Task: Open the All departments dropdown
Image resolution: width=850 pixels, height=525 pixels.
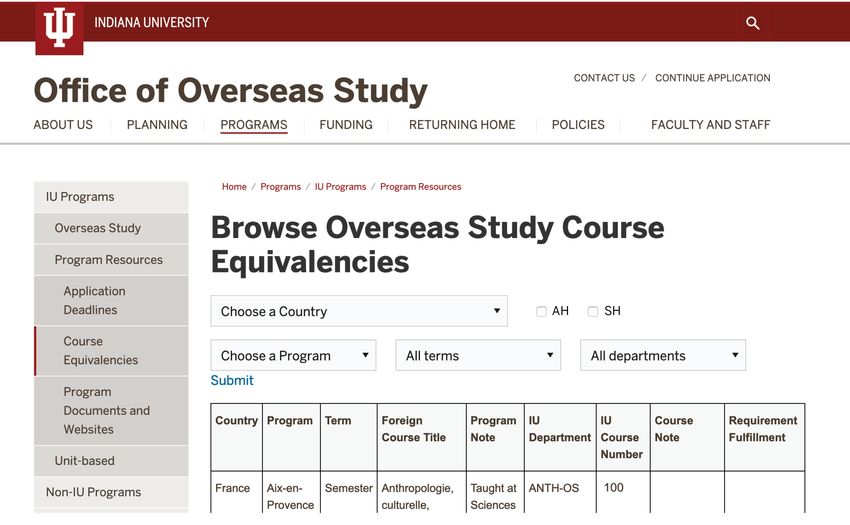Action: (663, 355)
